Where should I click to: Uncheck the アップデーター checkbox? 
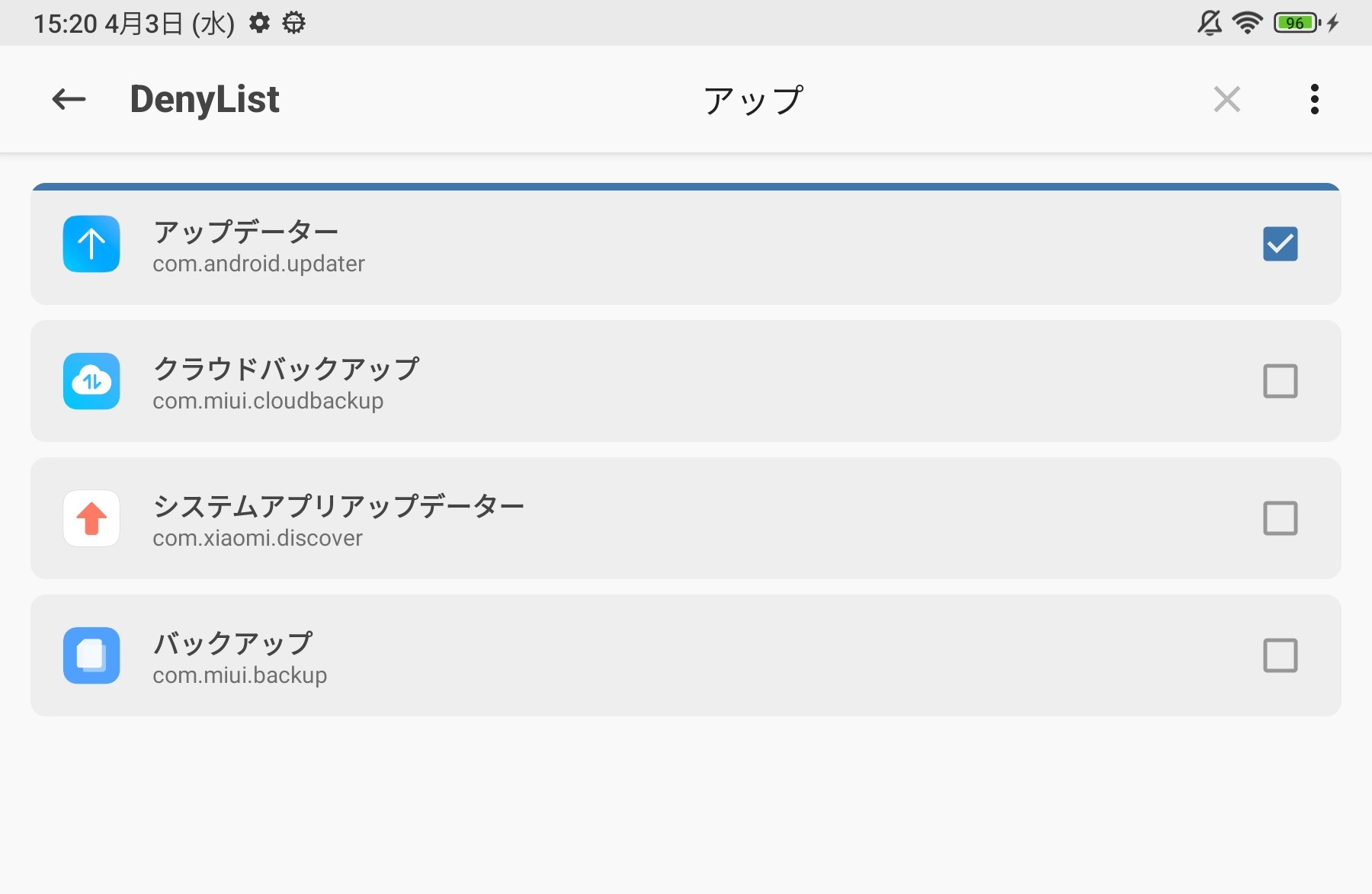tap(1280, 244)
